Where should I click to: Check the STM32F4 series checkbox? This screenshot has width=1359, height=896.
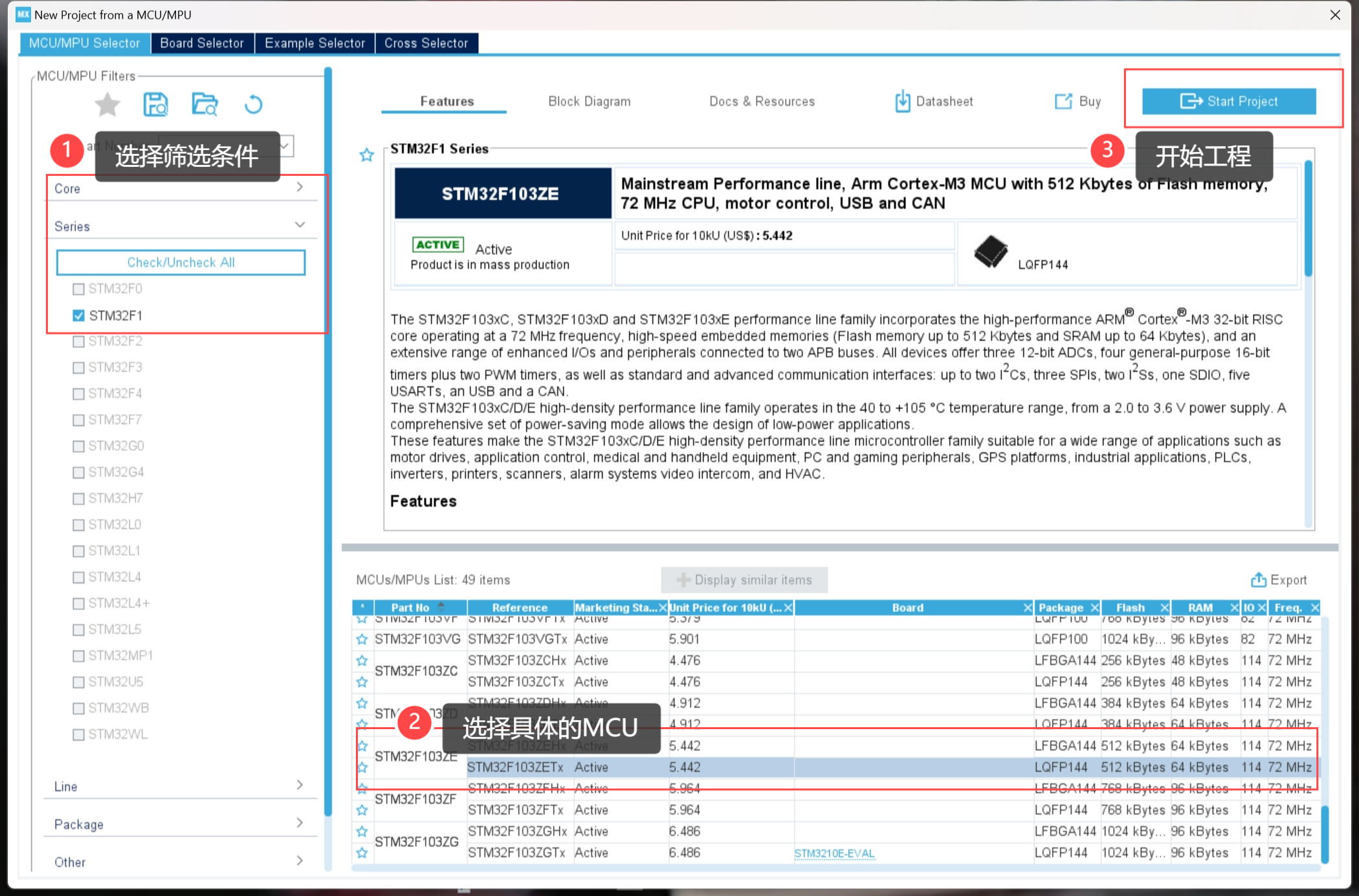pyautogui.click(x=79, y=394)
